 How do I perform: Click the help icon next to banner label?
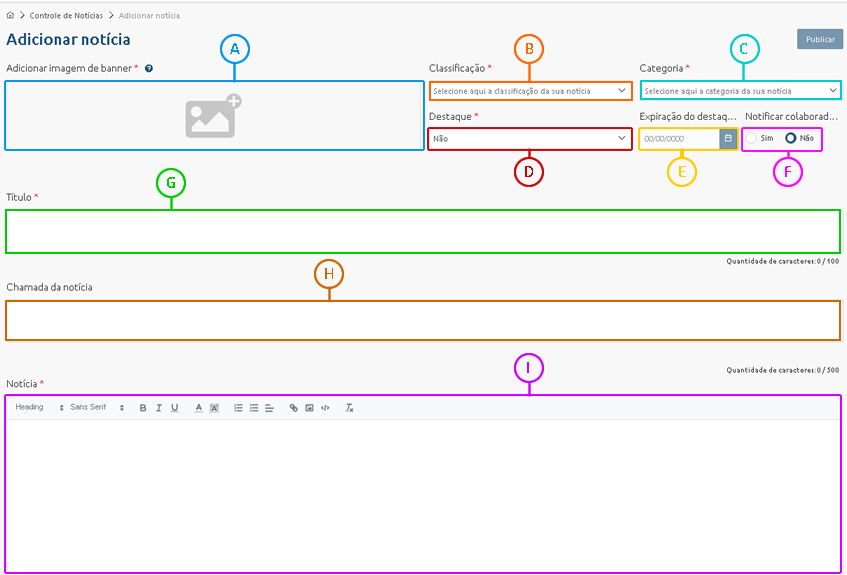tap(149, 69)
